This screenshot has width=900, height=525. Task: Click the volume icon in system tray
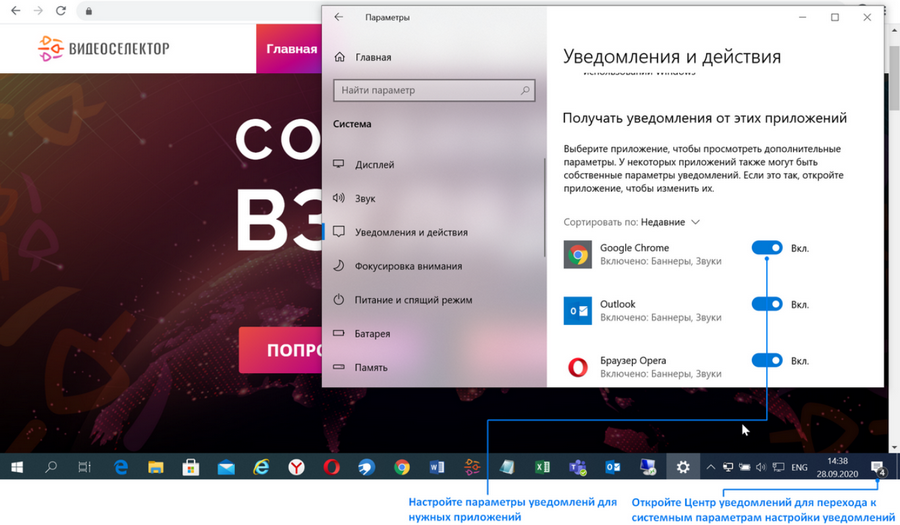[761, 467]
